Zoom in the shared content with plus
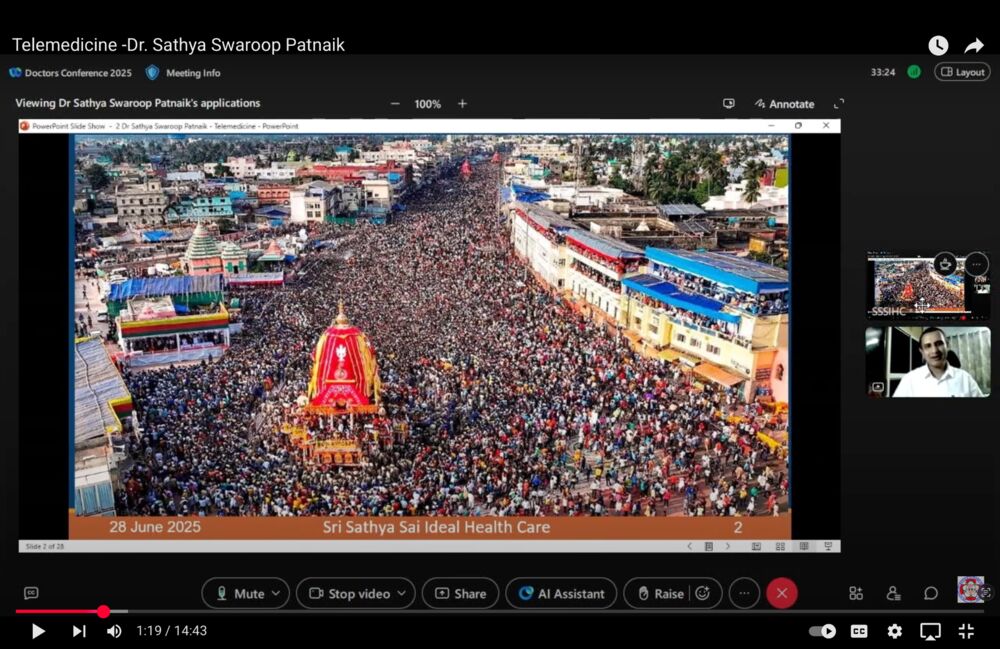The width and height of the screenshot is (1000, 649). [x=462, y=103]
